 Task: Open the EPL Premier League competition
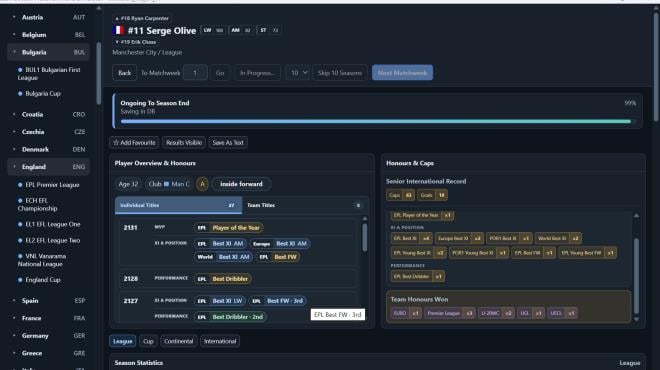49,185
